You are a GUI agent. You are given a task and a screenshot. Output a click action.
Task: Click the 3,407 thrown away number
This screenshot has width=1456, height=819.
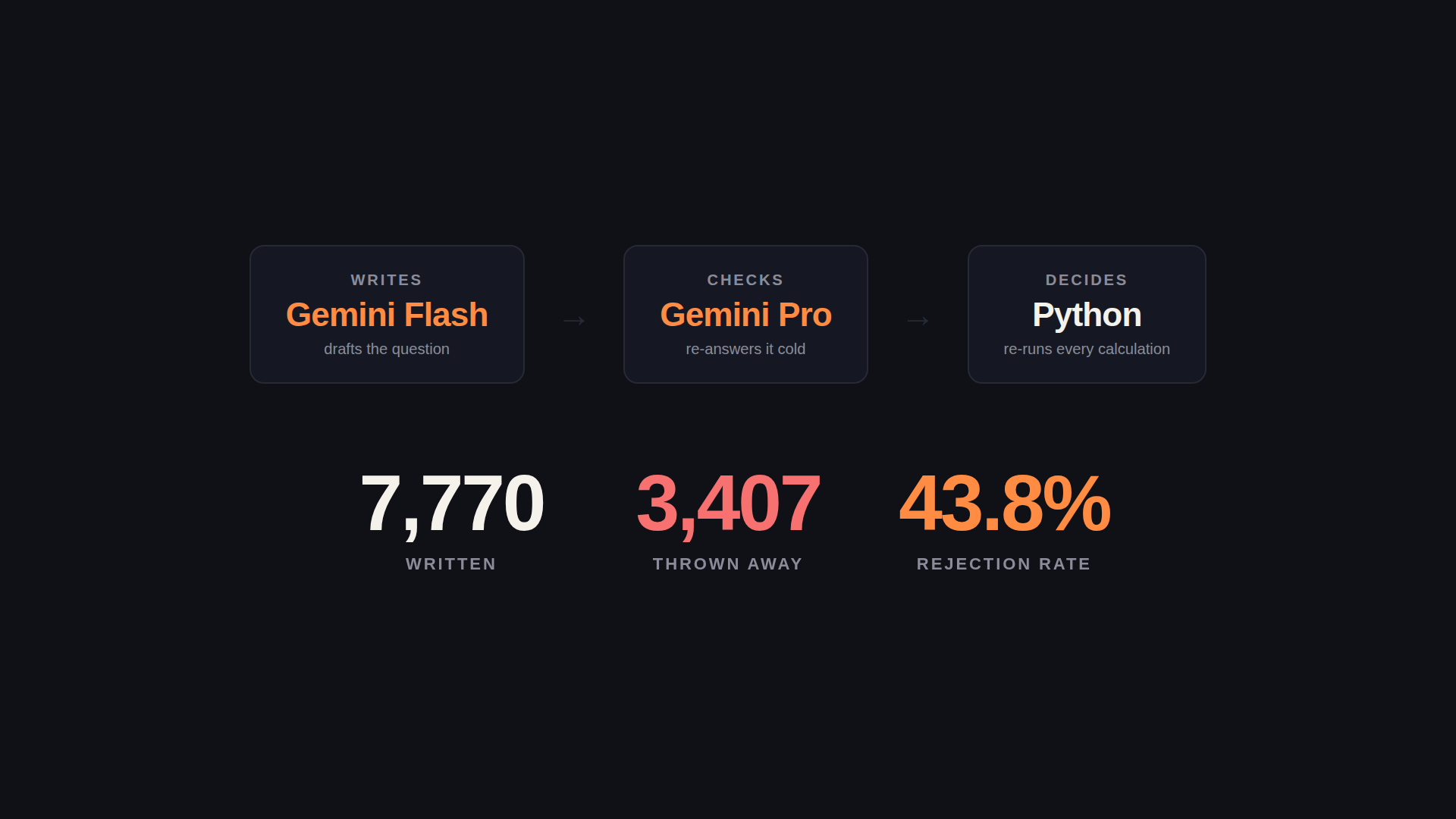(728, 504)
